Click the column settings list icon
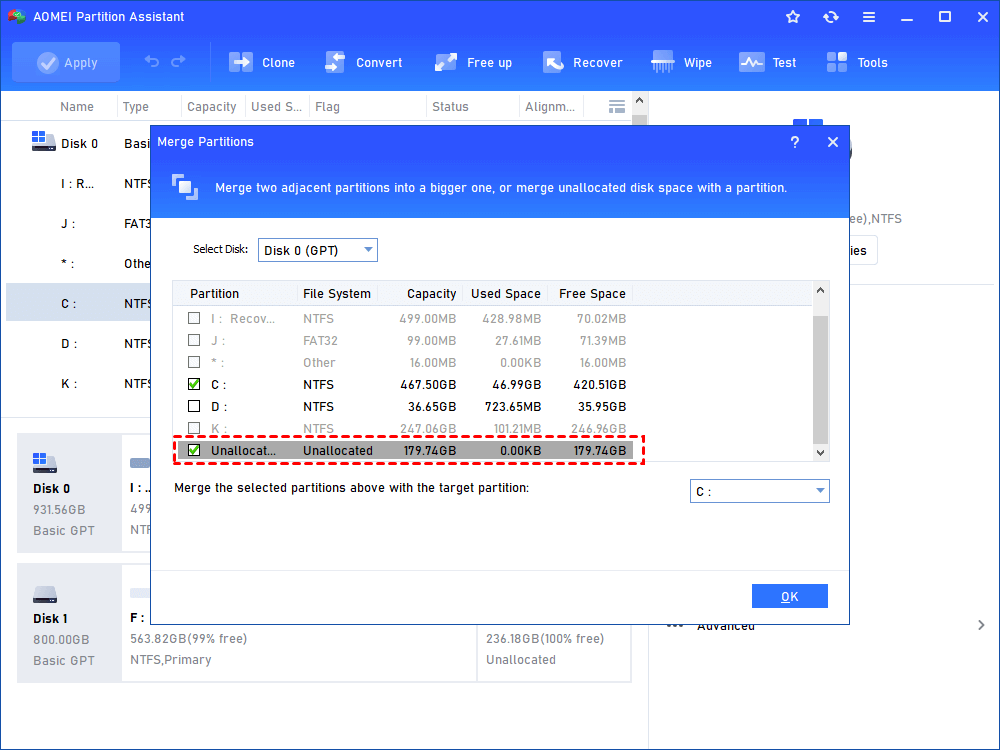This screenshot has width=1000, height=750. [x=617, y=107]
